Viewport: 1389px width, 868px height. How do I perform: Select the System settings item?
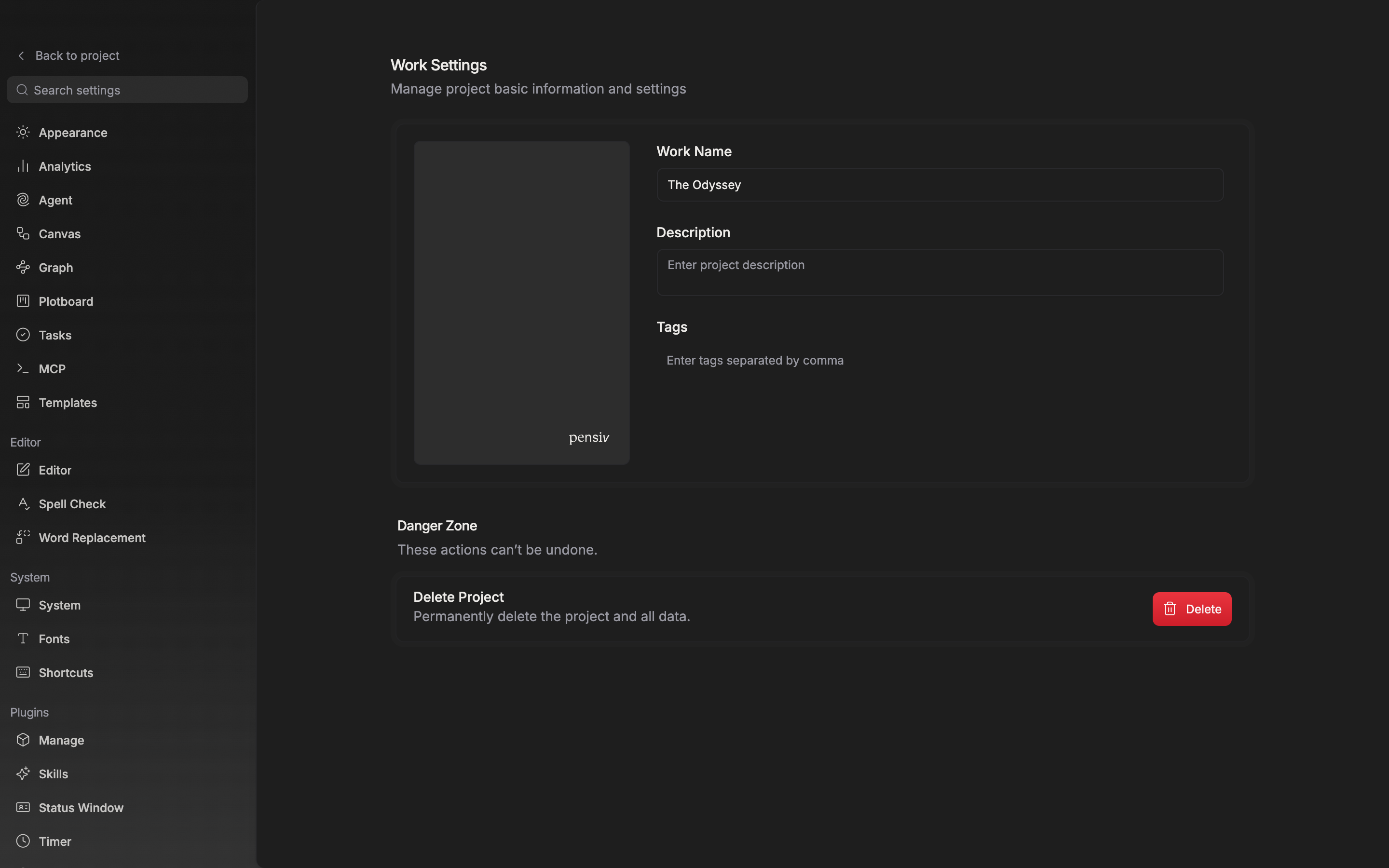click(x=127, y=605)
